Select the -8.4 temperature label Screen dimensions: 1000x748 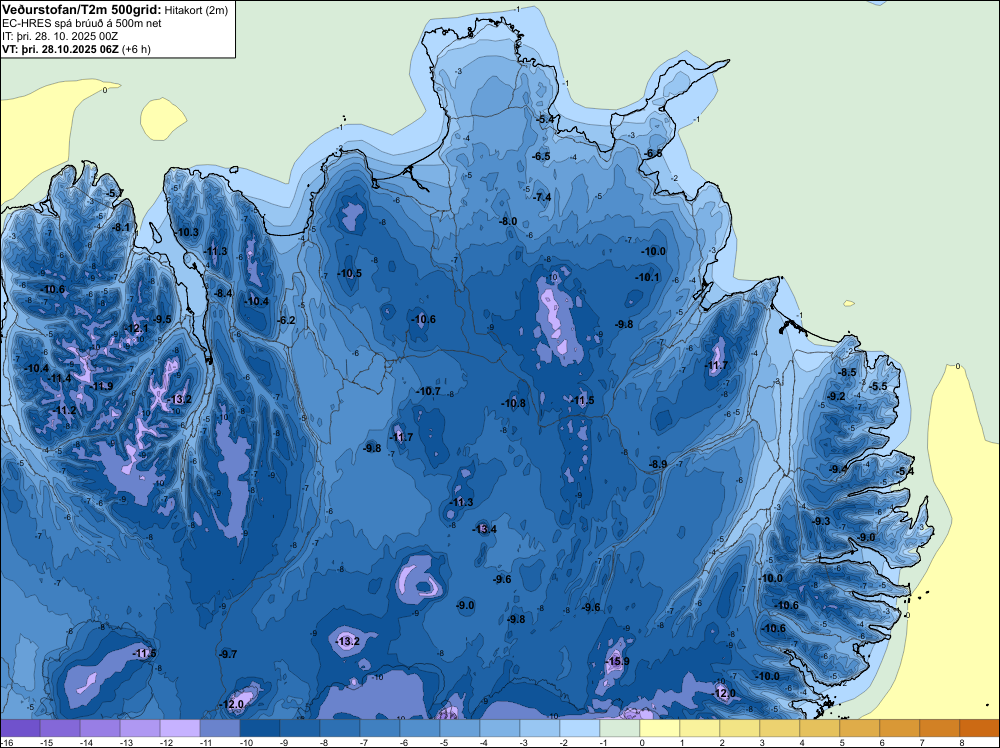pyautogui.click(x=223, y=293)
